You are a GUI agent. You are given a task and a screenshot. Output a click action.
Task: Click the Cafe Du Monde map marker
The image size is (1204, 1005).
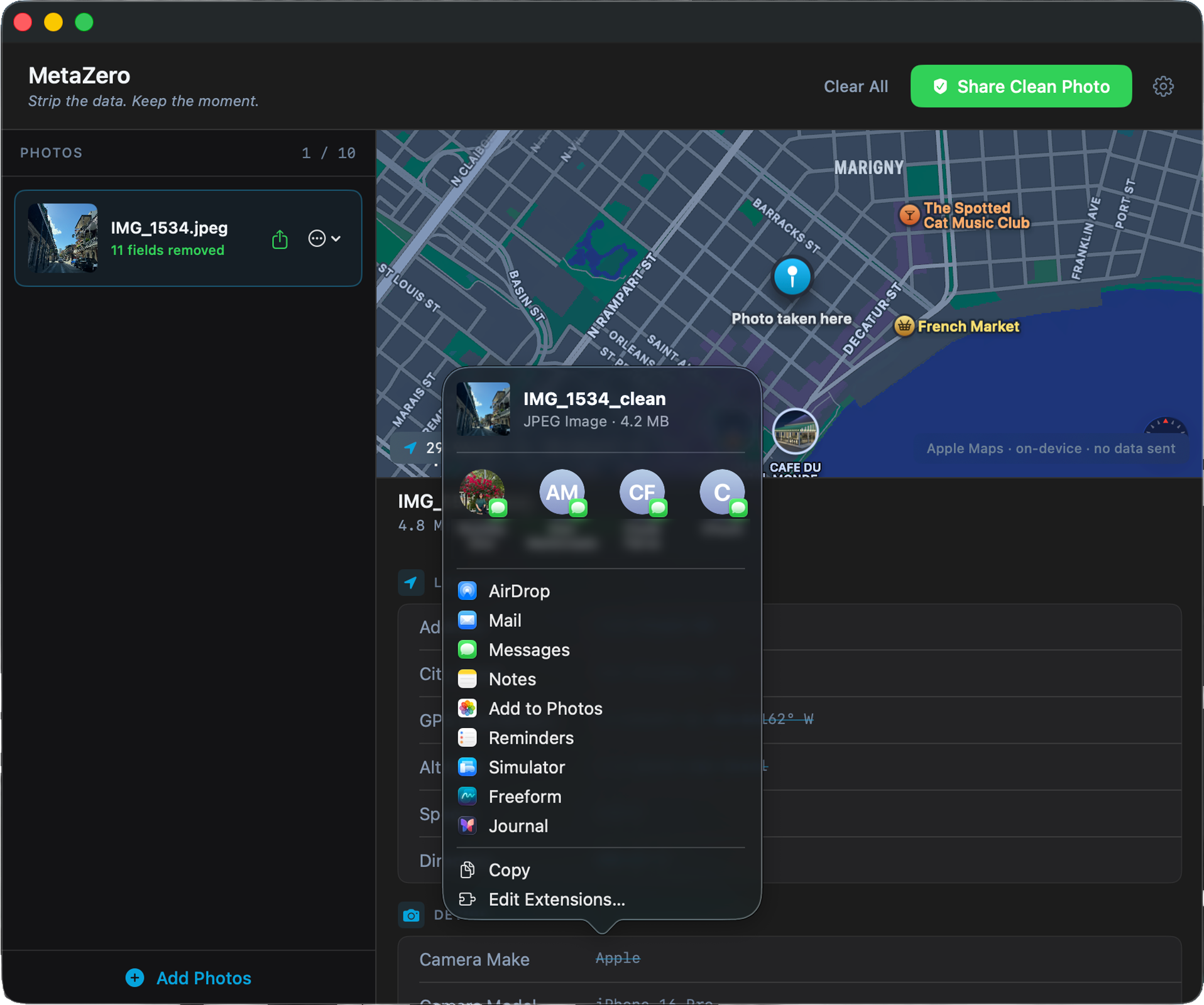pos(795,432)
